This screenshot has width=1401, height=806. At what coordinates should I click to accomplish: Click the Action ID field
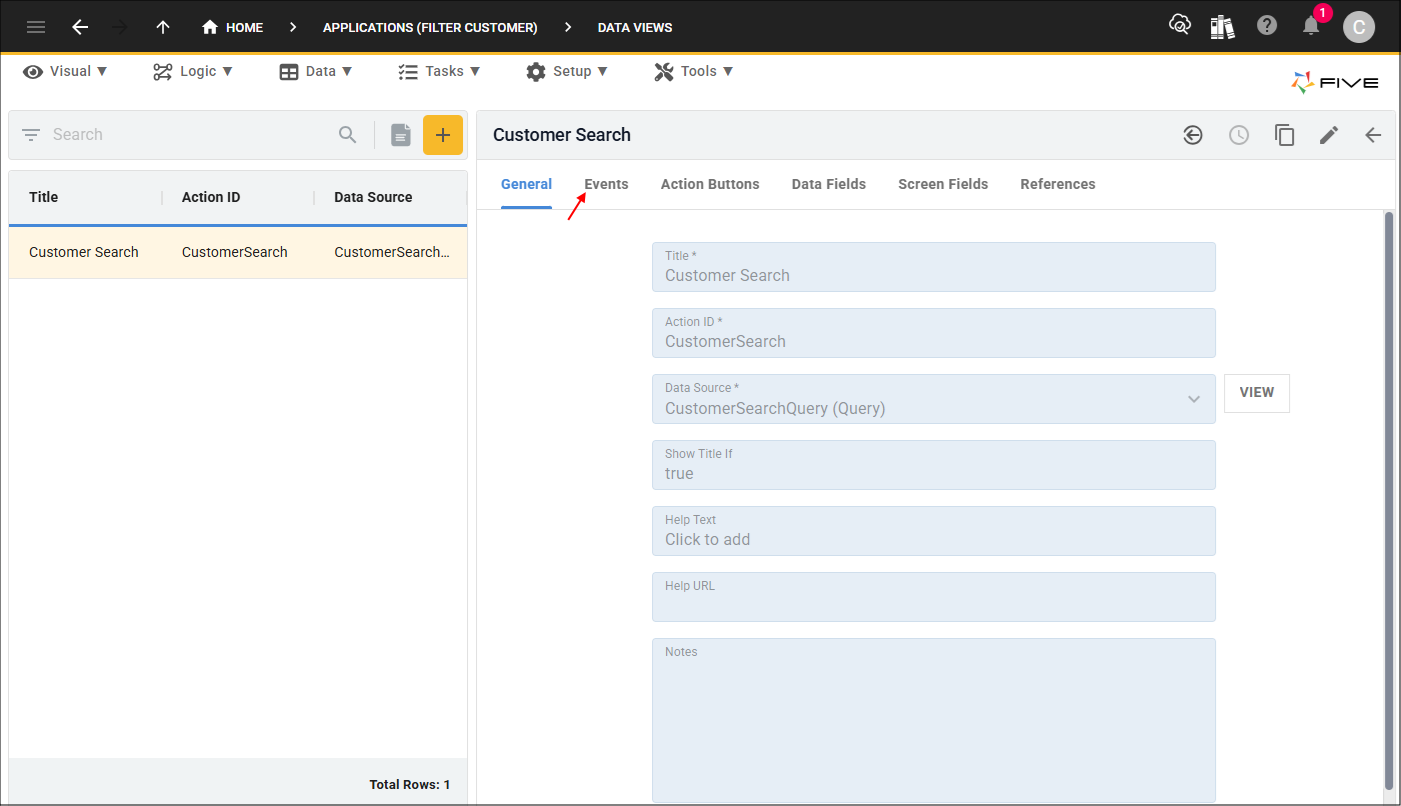(934, 333)
